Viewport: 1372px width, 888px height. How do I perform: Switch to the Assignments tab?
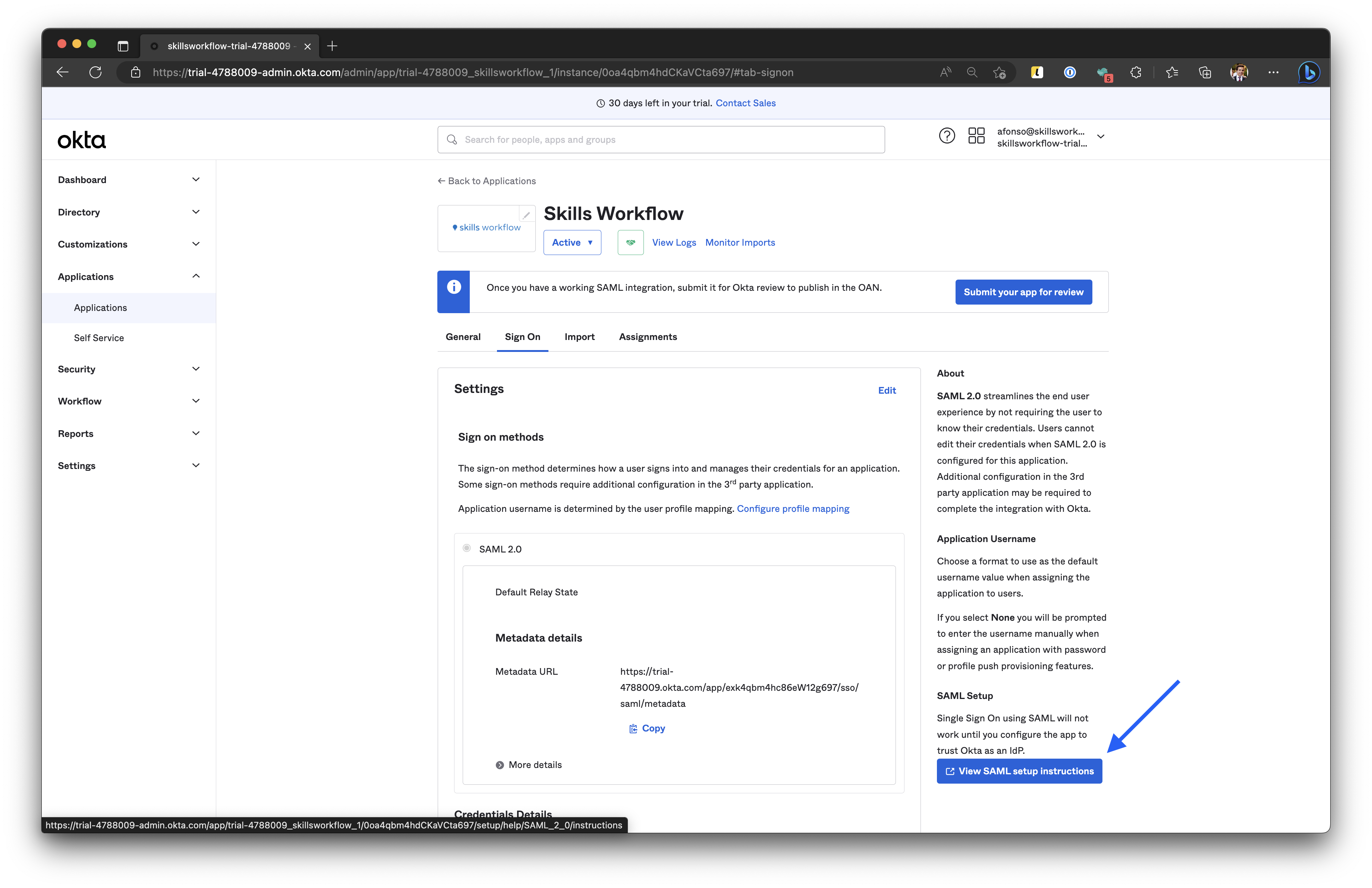coord(648,337)
